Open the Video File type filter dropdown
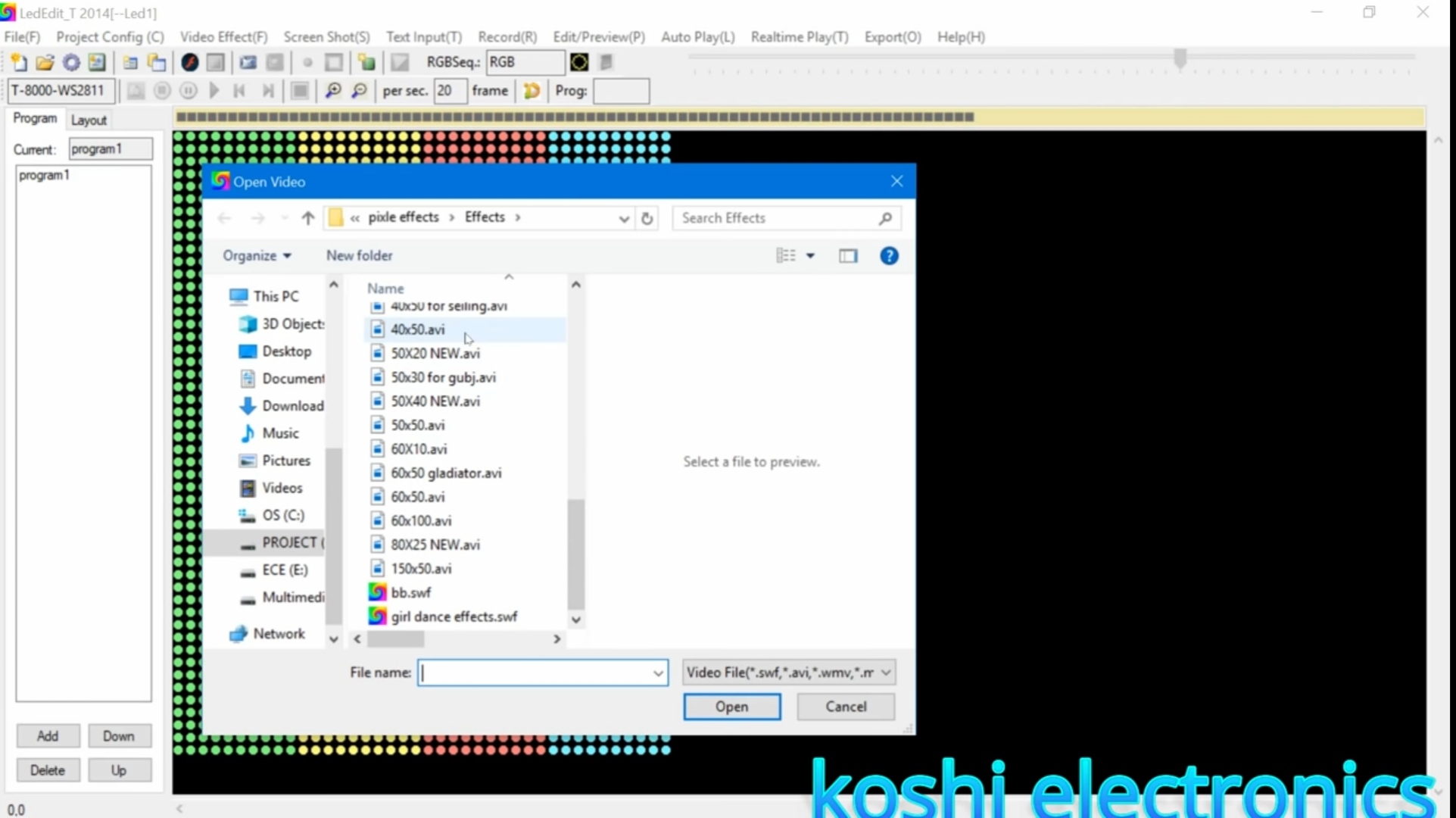This screenshot has width=1456, height=818. 788,673
